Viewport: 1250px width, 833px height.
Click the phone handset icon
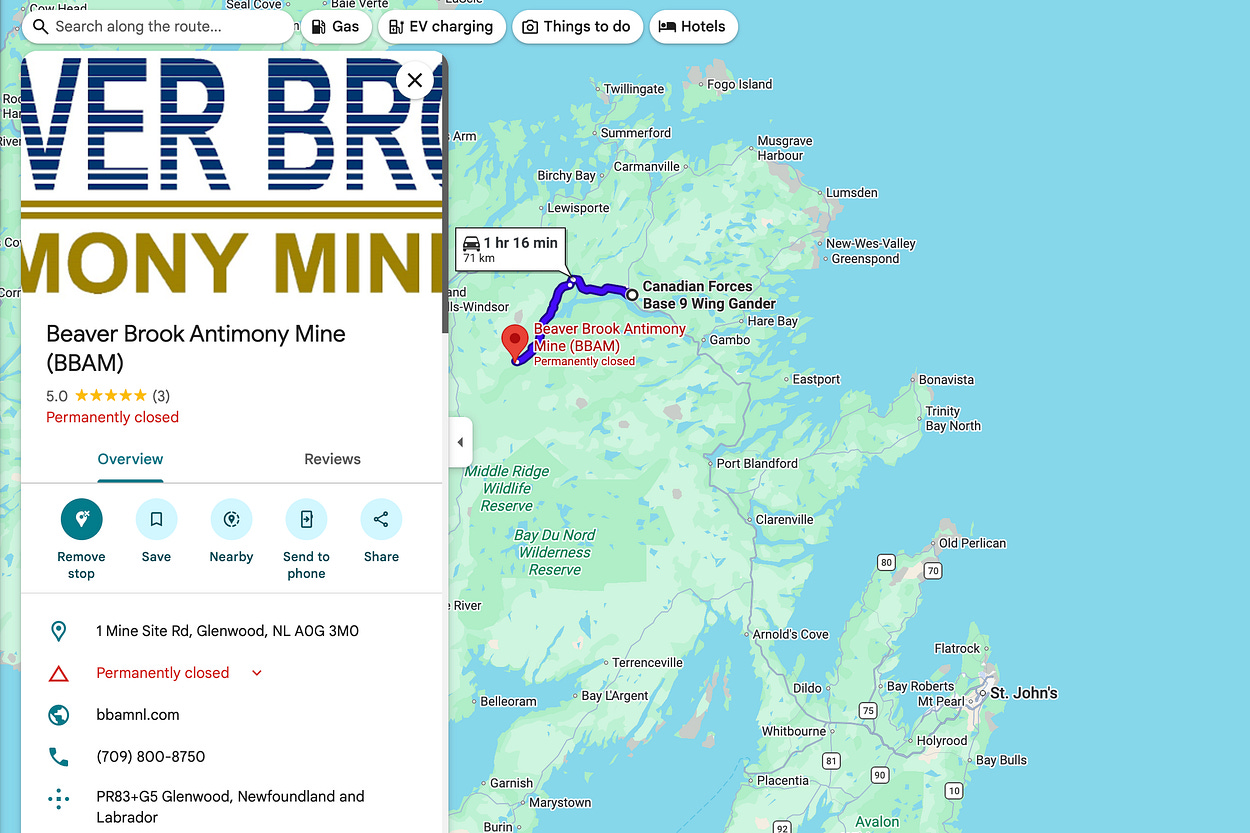(x=59, y=757)
